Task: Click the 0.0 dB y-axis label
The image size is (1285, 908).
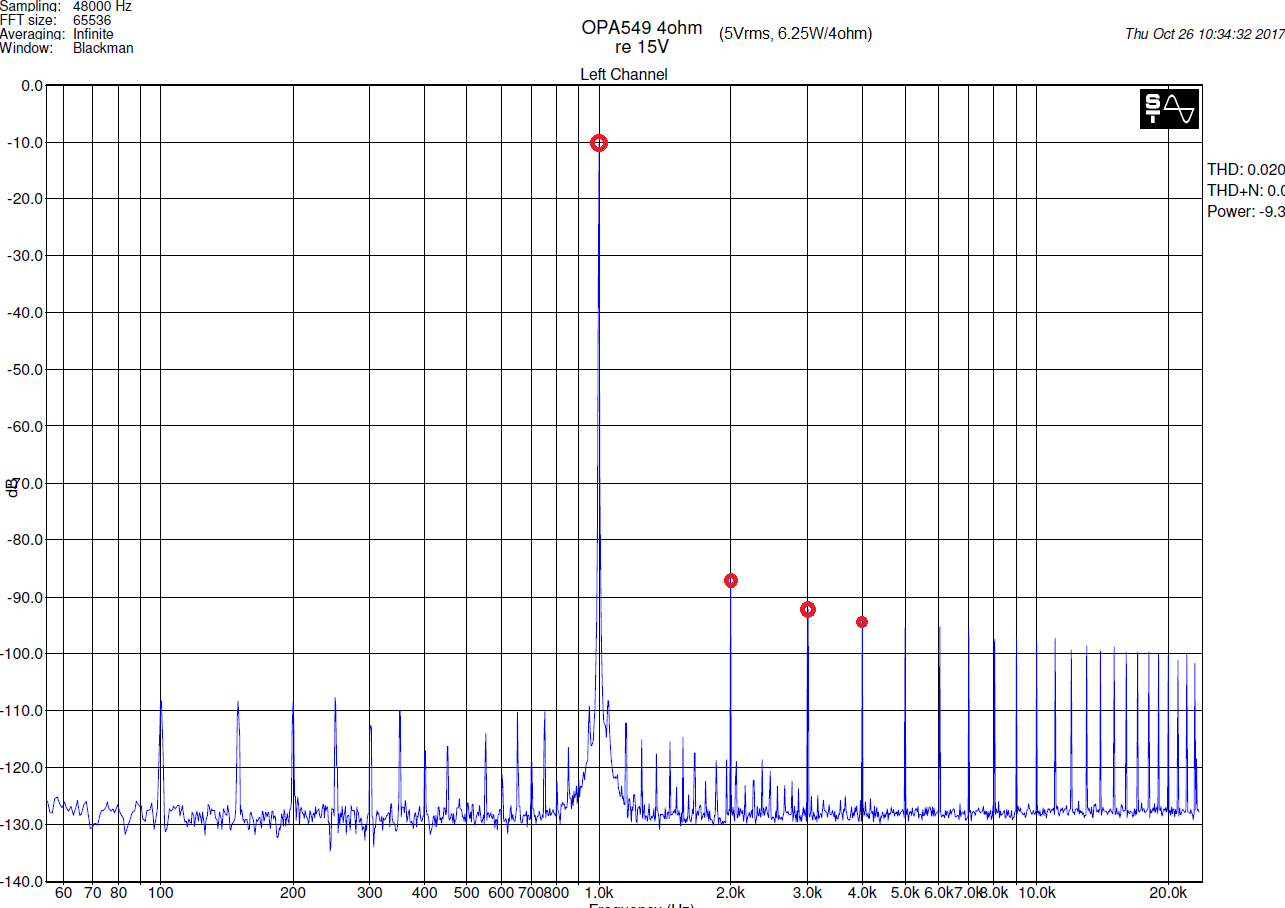Action: (x=32, y=86)
